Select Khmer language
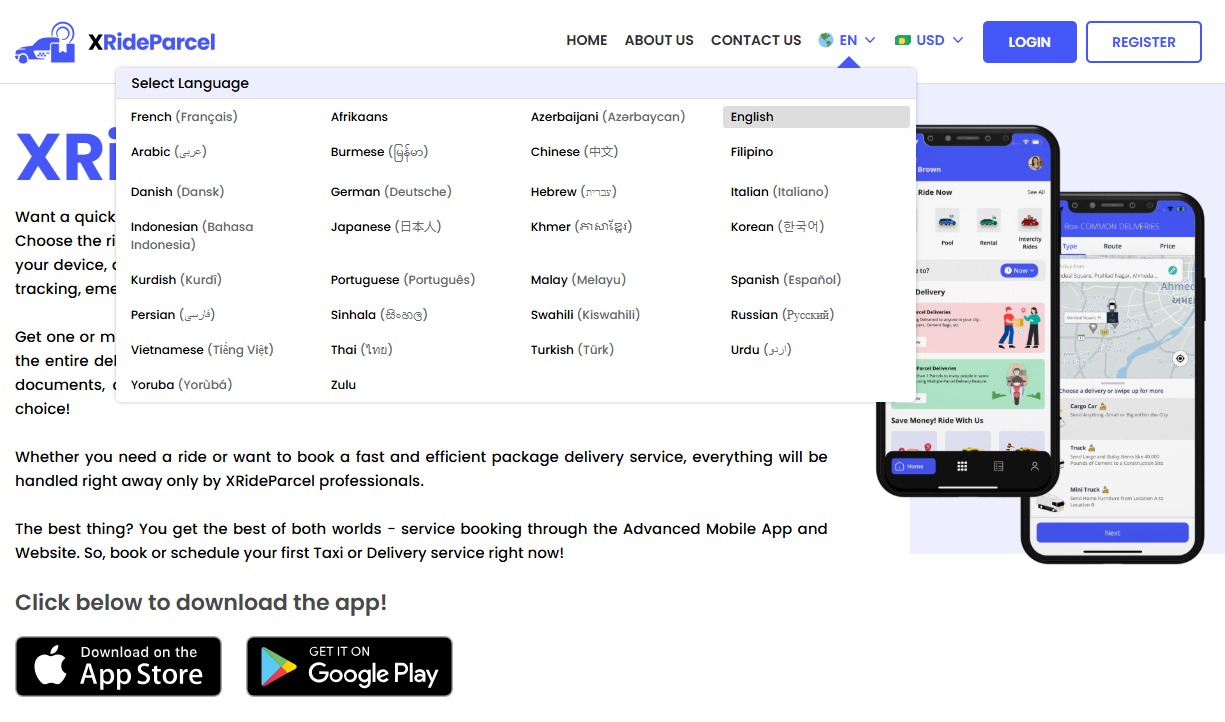Viewport: 1225px width, 722px height. [581, 227]
